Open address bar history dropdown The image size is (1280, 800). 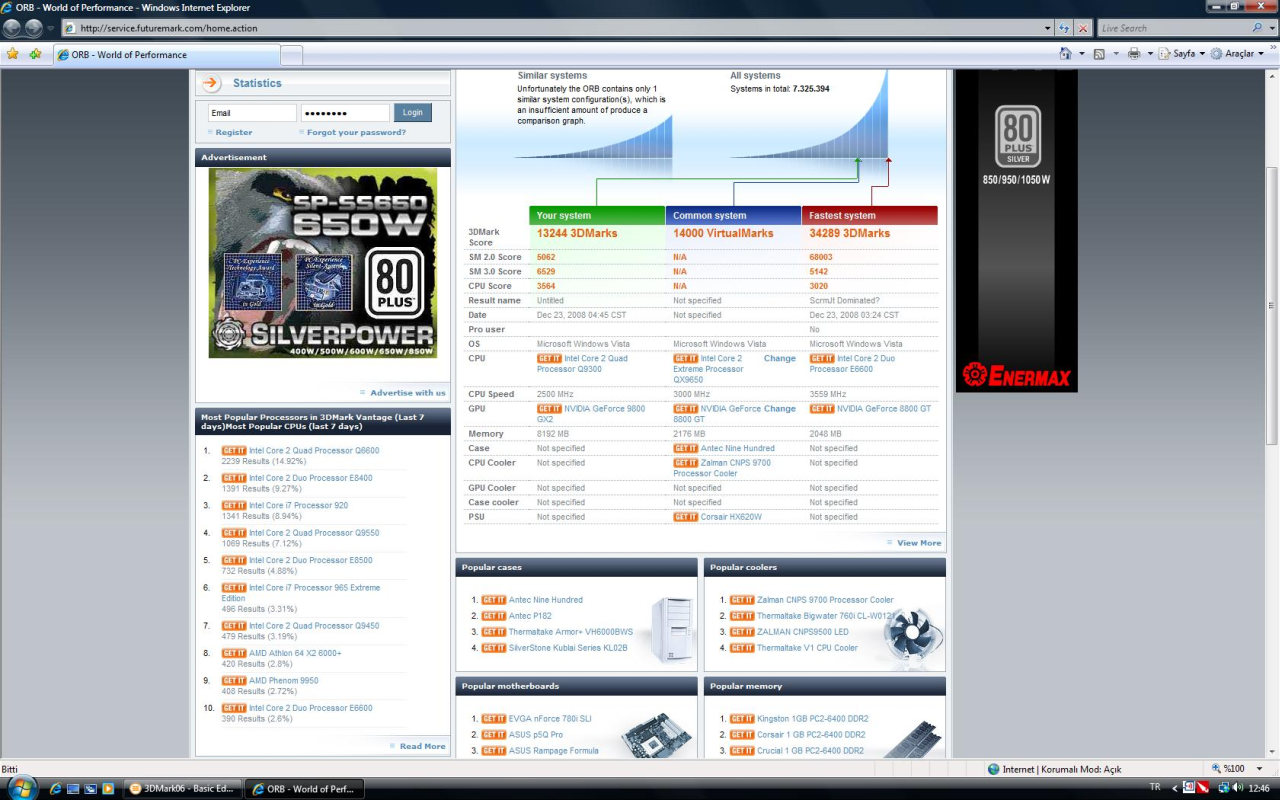click(x=1048, y=28)
